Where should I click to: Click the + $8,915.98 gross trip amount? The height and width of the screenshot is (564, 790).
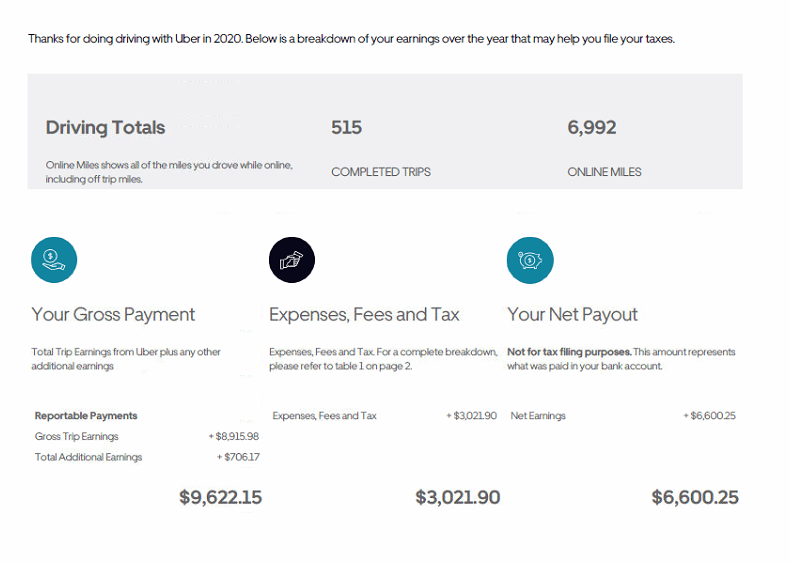pos(233,437)
